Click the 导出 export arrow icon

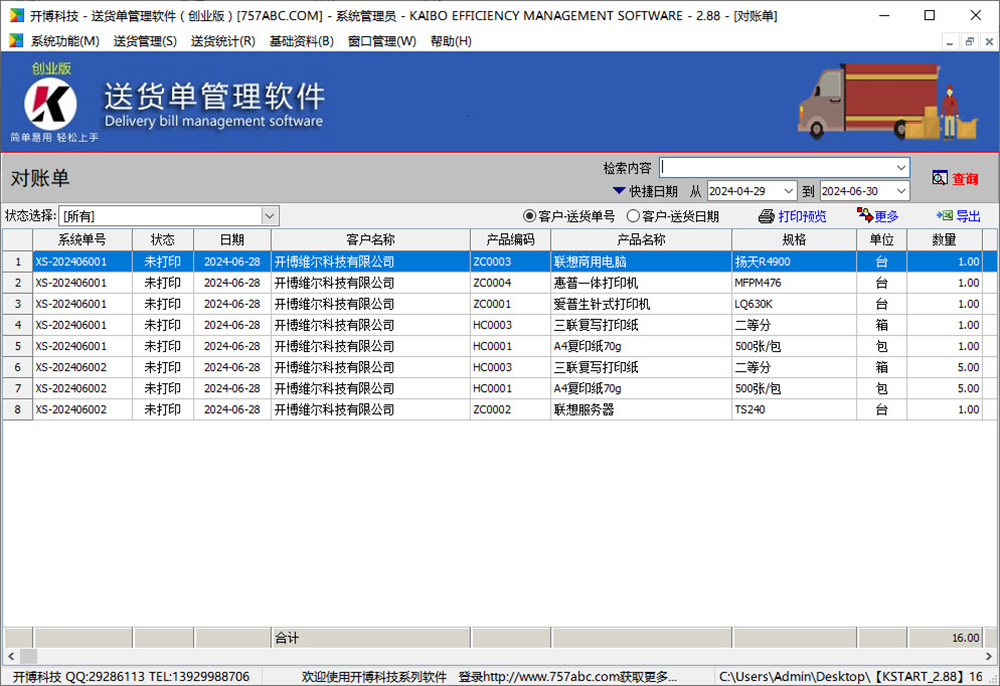945,216
